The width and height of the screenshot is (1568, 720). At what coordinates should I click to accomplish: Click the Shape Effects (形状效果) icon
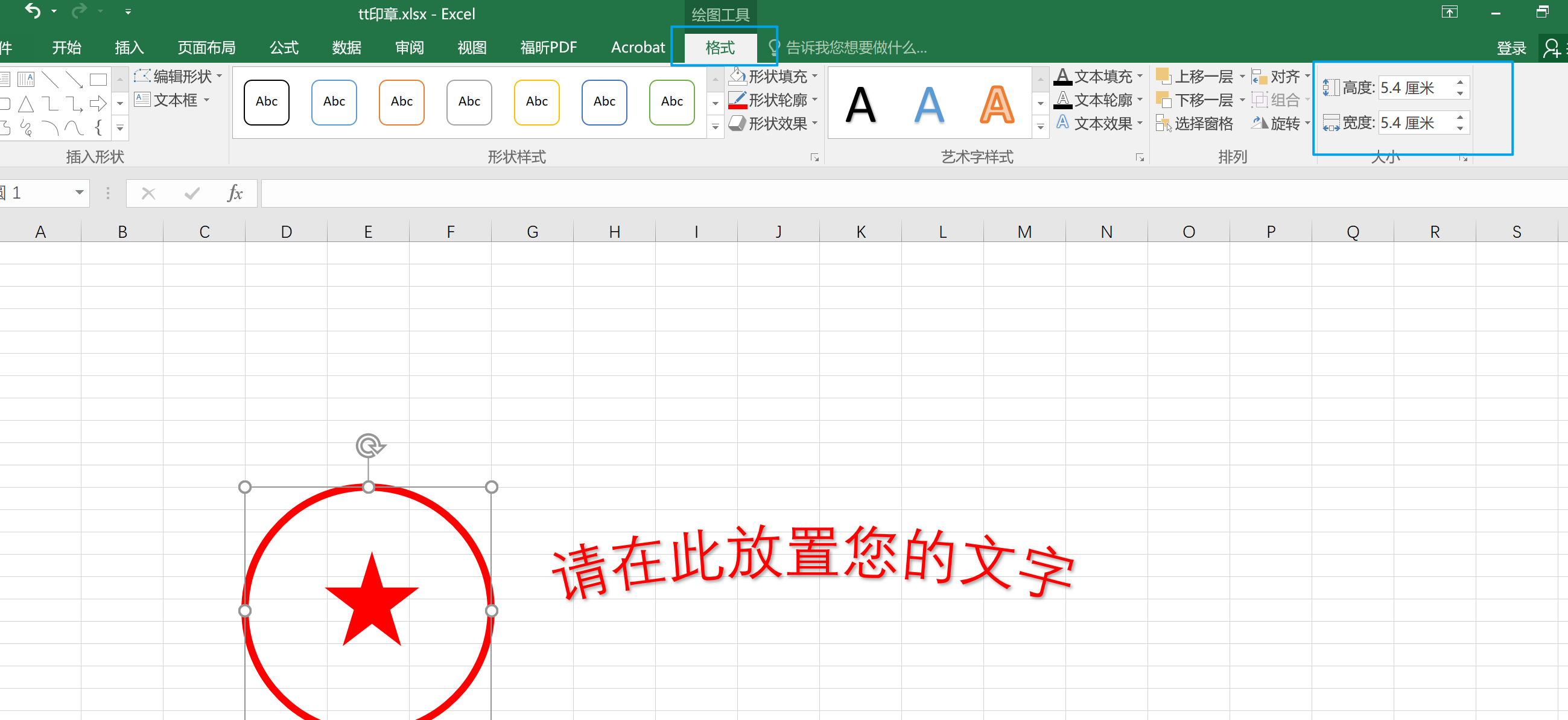coord(737,123)
